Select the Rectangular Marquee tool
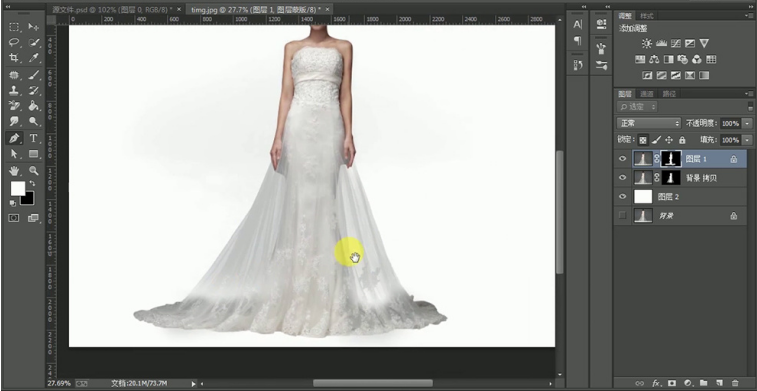The image size is (757, 391). click(14, 27)
